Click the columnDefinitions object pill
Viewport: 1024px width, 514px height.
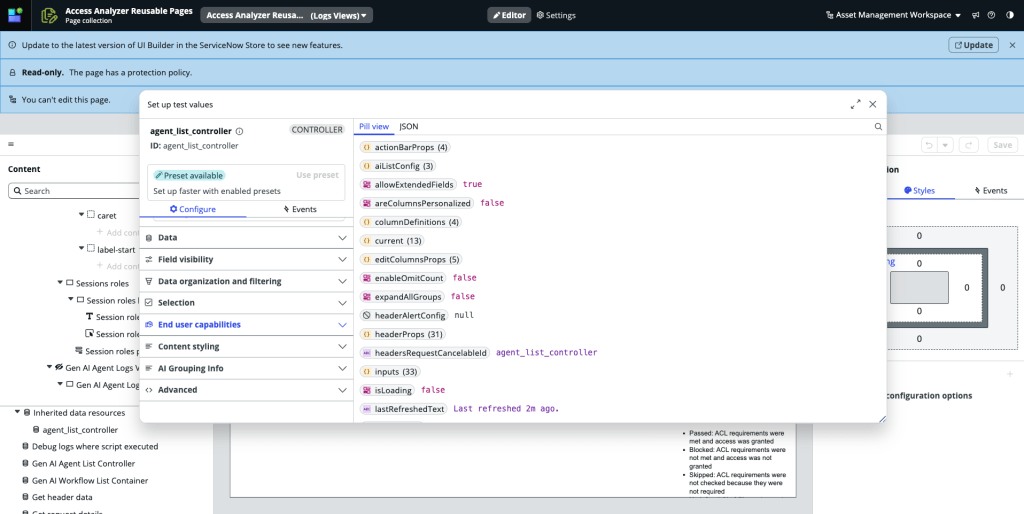coord(411,222)
